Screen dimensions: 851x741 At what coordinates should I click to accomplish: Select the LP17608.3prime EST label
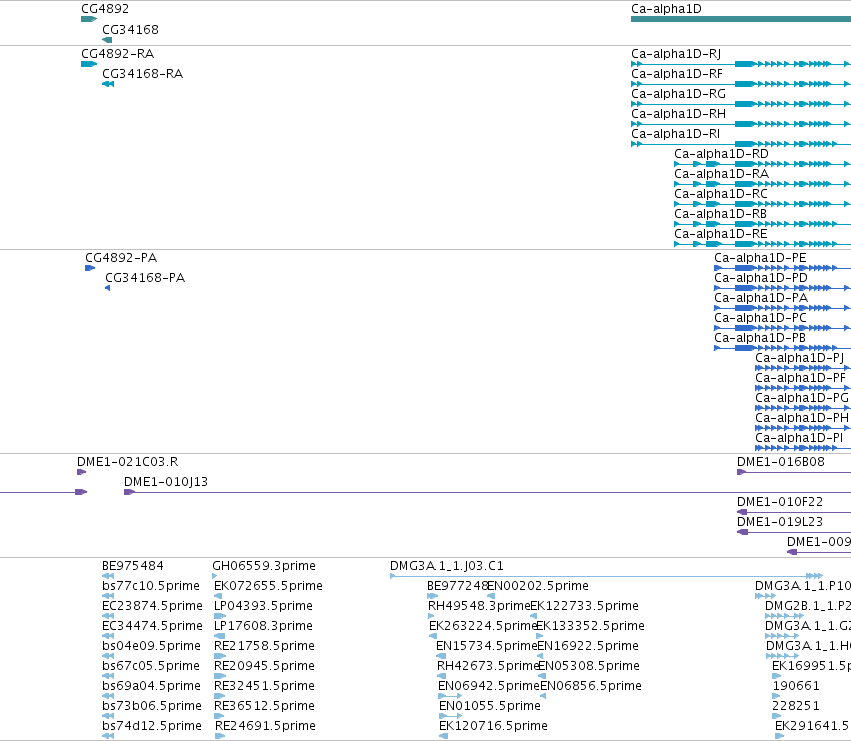(x=263, y=626)
